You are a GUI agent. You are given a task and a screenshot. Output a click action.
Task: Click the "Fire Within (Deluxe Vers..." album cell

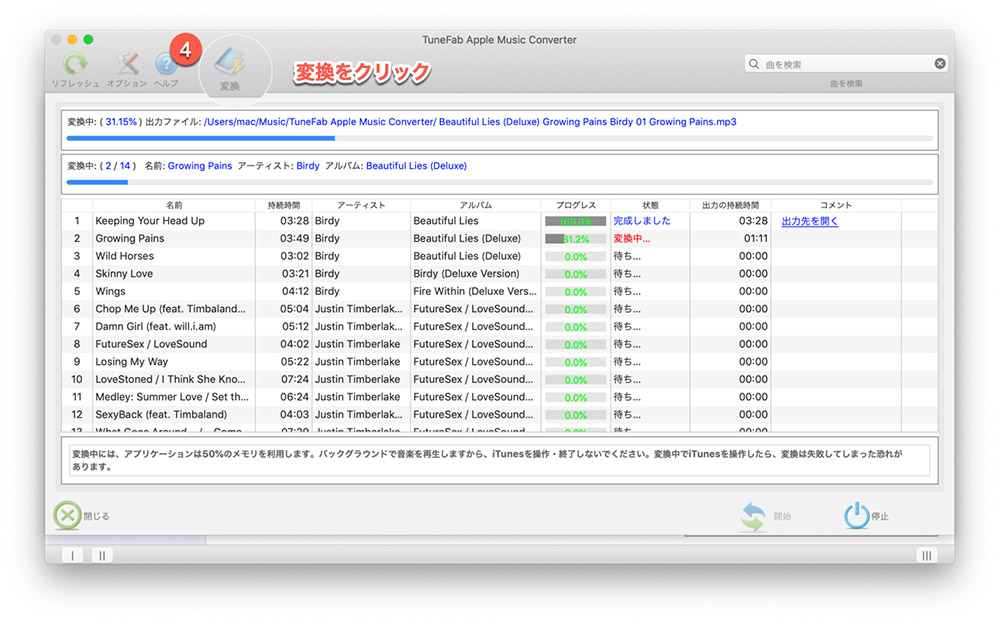[474, 291]
